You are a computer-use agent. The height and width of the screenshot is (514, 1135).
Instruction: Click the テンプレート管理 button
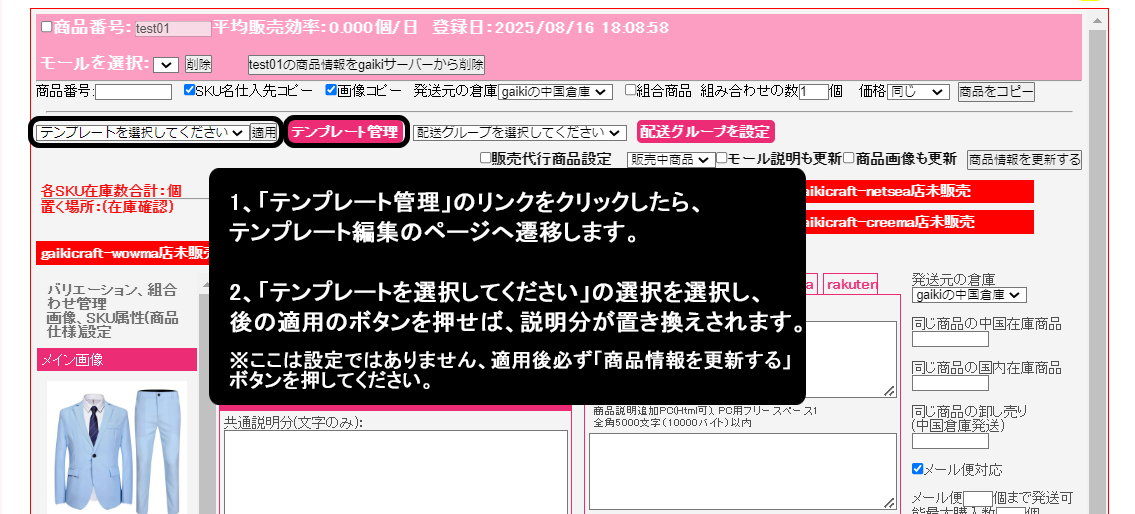click(345, 132)
